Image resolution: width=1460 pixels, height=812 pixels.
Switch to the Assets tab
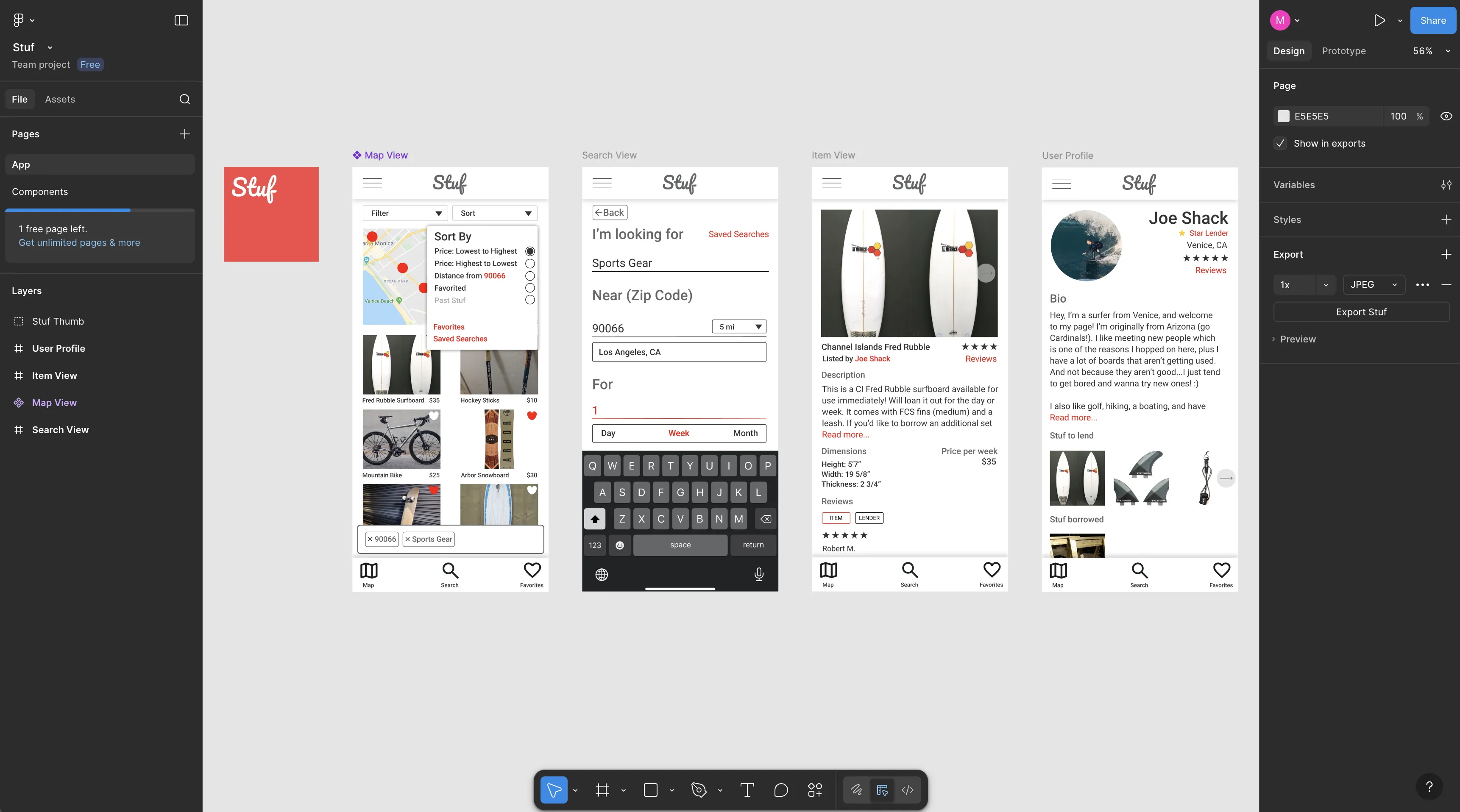[x=59, y=99]
